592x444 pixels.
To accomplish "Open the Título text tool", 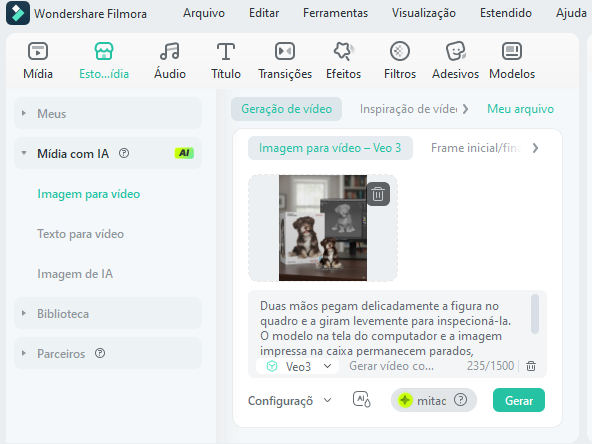I will (x=226, y=61).
